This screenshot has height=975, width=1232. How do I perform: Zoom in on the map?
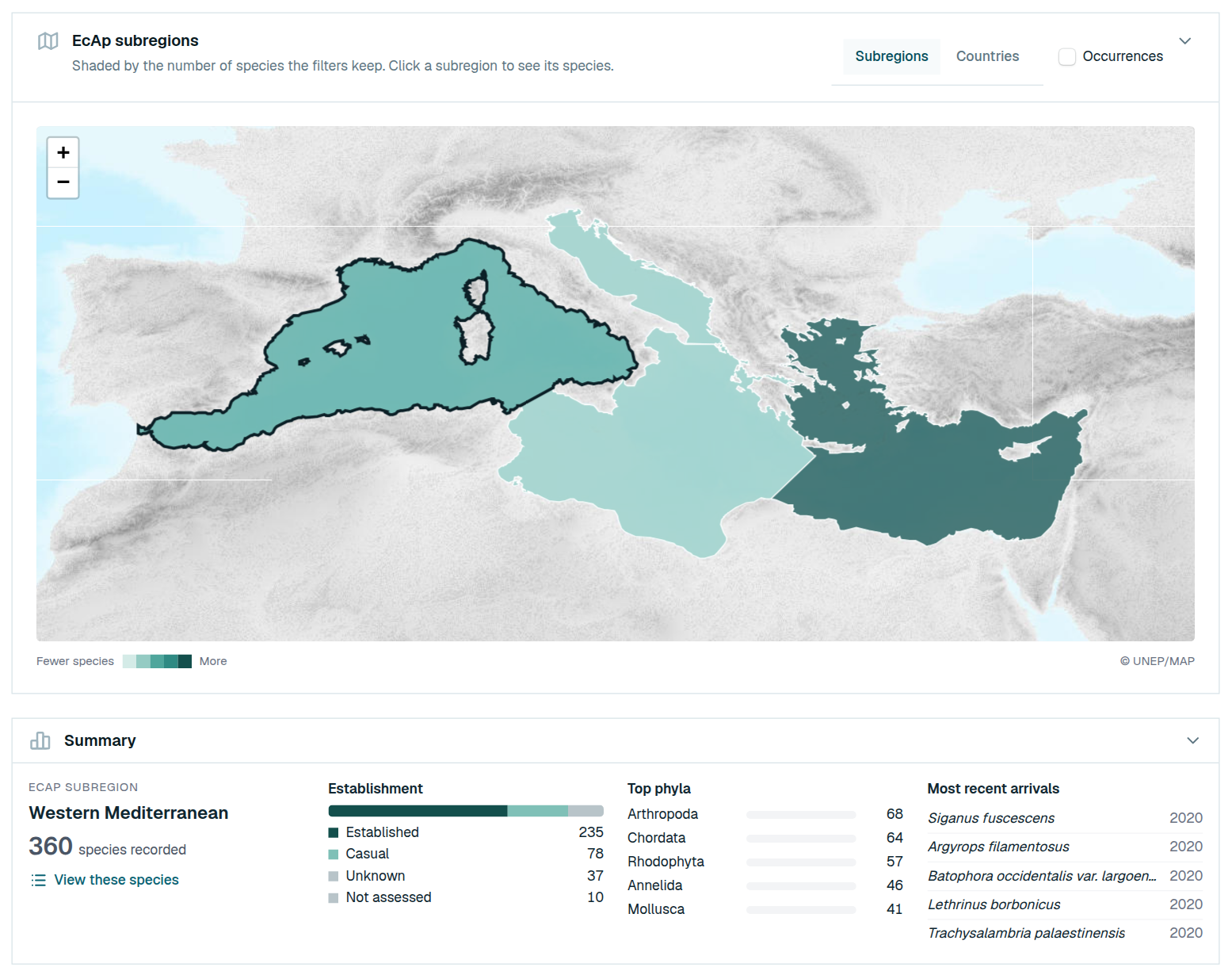point(63,152)
